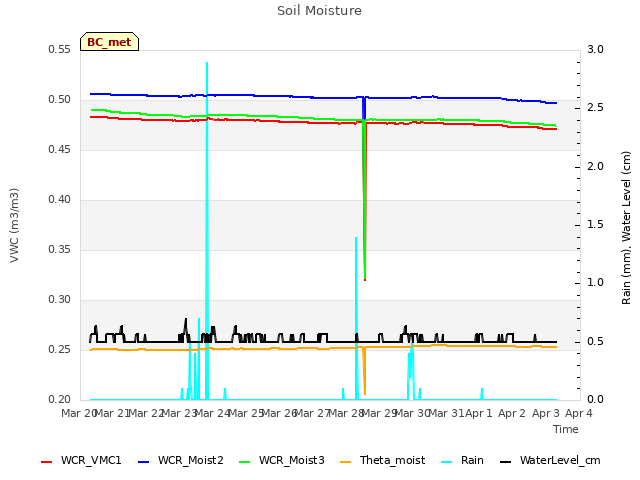The height and width of the screenshot is (480, 640).
Task: Click the Time axis label
Action: 566,429
